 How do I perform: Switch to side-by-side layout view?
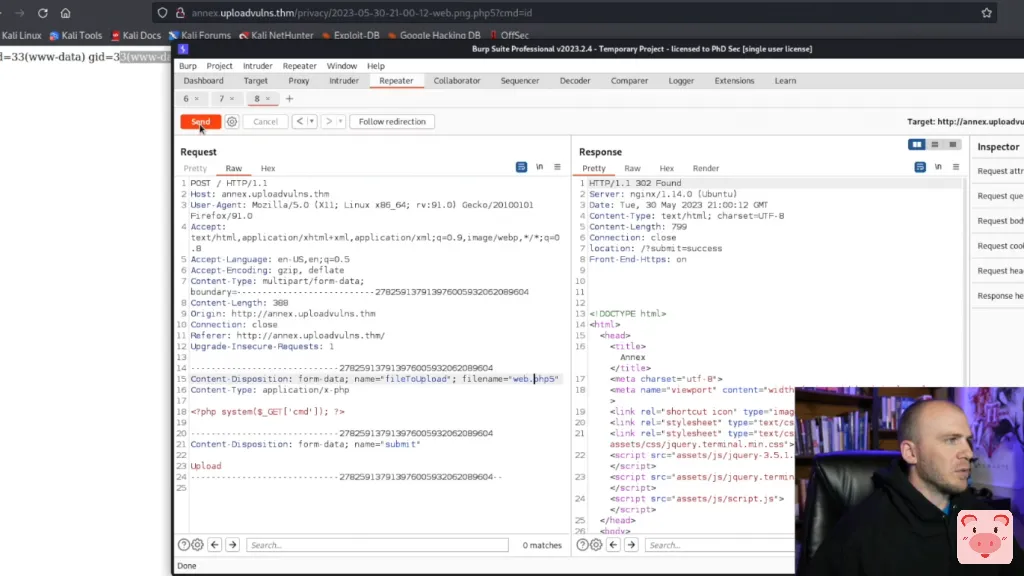pos(916,145)
